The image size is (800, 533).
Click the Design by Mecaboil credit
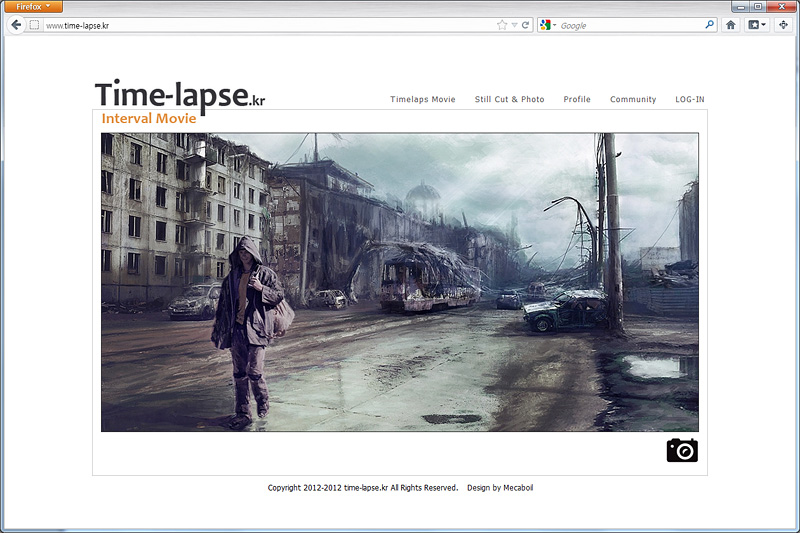pyautogui.click(x=500, y=488)
